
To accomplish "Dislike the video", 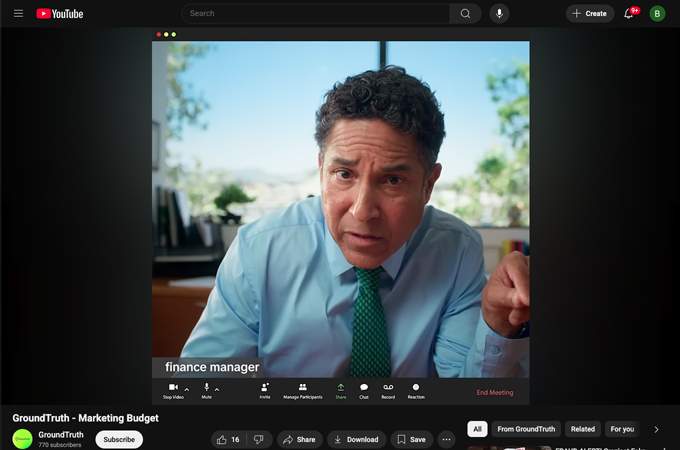I will coord(259,440).
